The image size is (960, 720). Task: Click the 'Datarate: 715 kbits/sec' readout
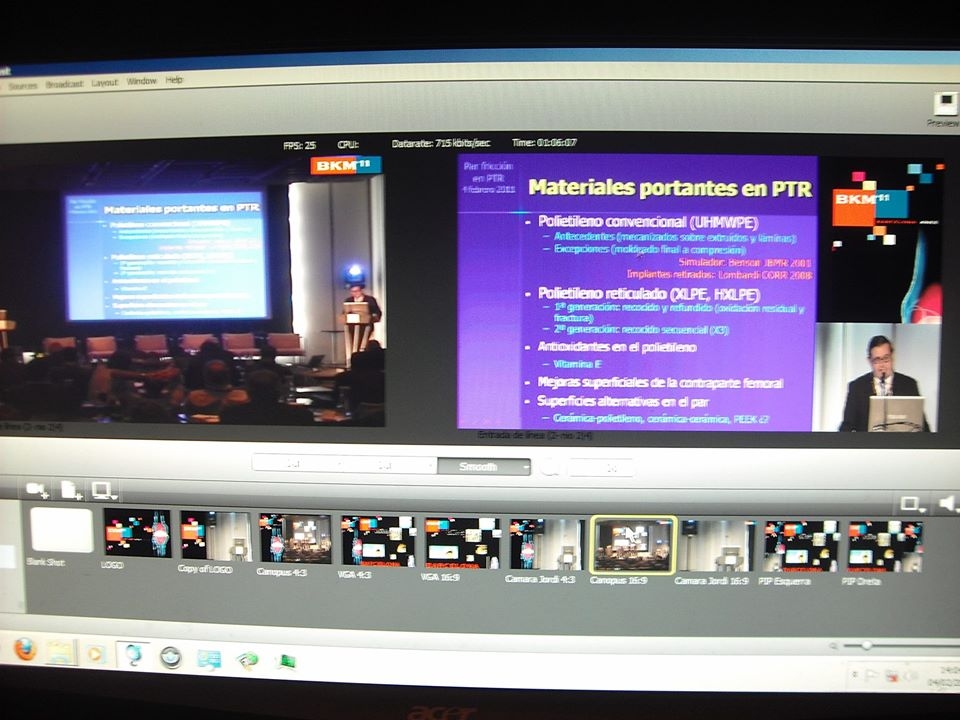tap(441, 143)
